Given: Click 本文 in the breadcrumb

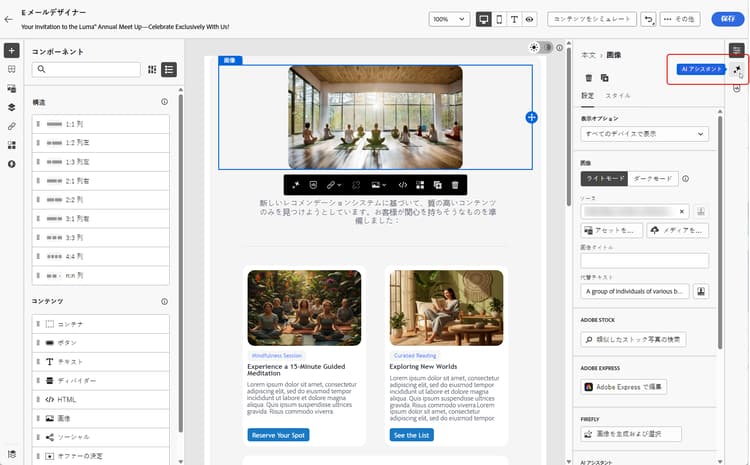Looking at the screenshot, I should pyautogui.click(x=588, y=55).
